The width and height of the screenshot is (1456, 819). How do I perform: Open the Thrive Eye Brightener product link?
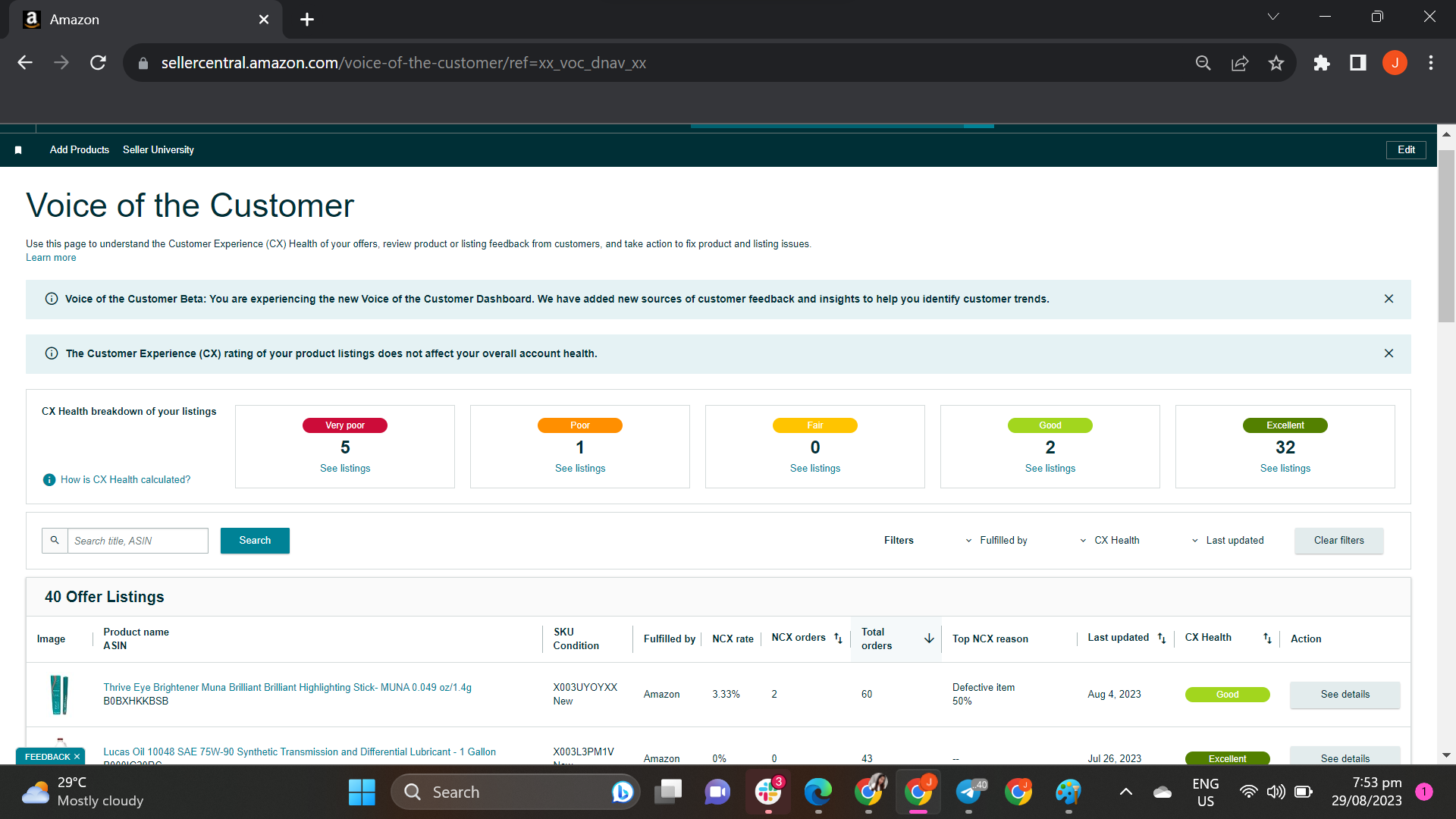pyautogui.click(x=287, y=688)
